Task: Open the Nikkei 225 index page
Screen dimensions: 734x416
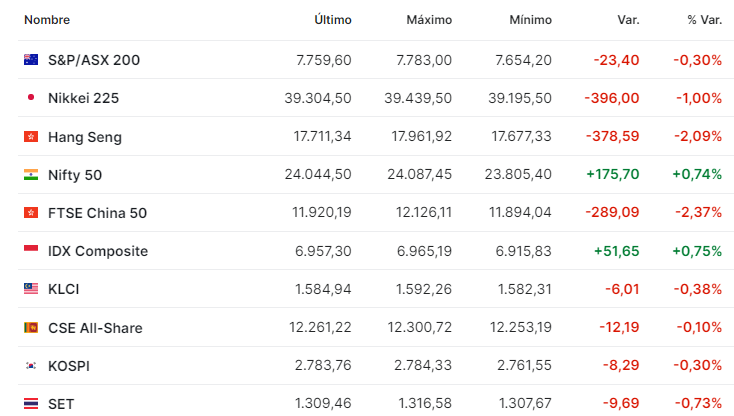Action: 83,98
